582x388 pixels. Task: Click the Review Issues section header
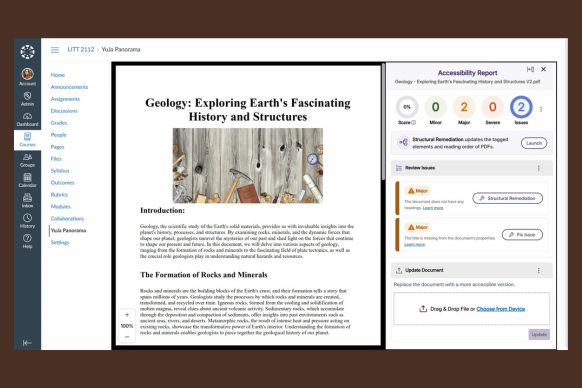[472, 168]
